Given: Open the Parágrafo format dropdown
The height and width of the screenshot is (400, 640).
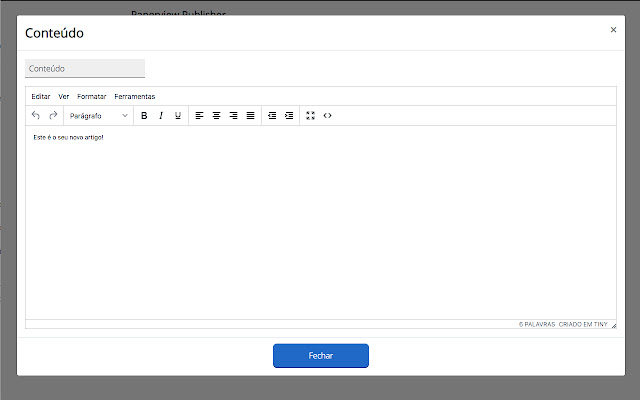Looking at the screenshot, I should click(98, 116).
